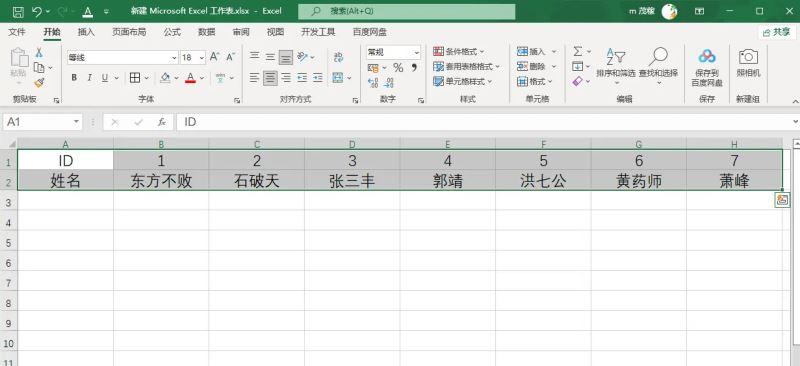800x366 pixels.
Task: Open the 公式 ribbon tab
Action: pos(172,32)
